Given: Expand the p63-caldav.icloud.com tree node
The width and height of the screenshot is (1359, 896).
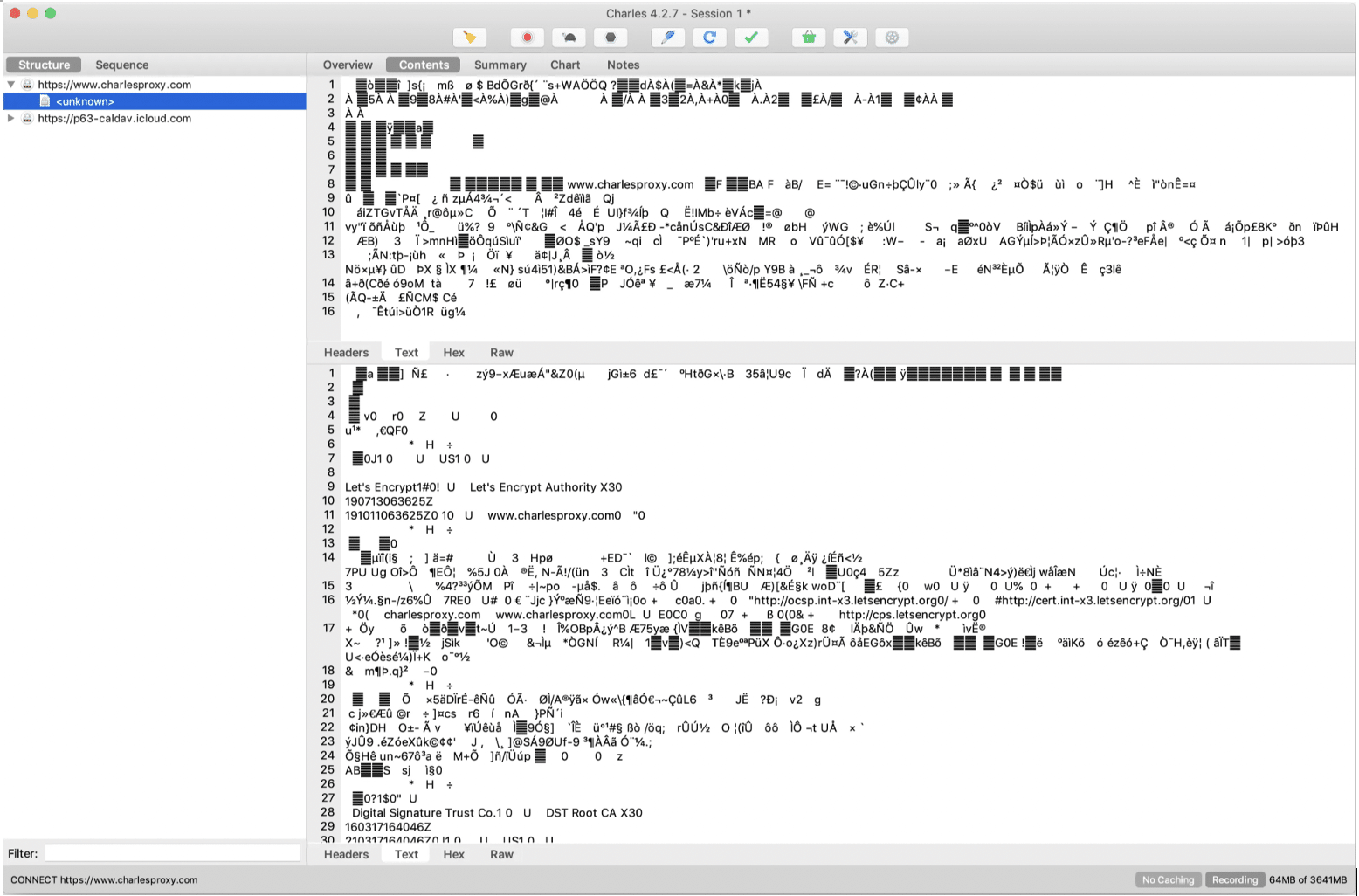Looking at the screenshot, I should click(11, 119).
